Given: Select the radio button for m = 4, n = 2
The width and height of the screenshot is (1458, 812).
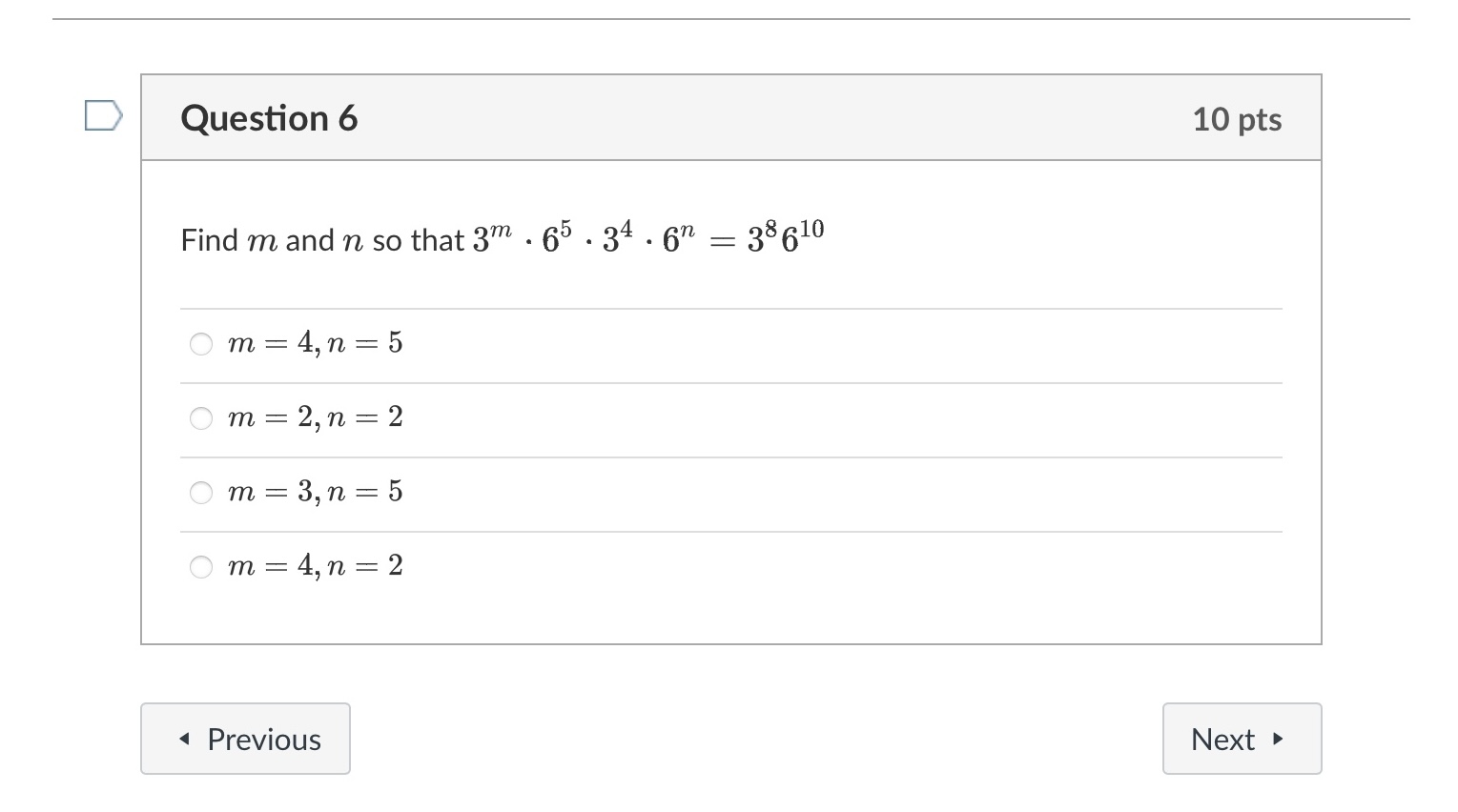Looking at the screenshot, I should click(201, 566).
